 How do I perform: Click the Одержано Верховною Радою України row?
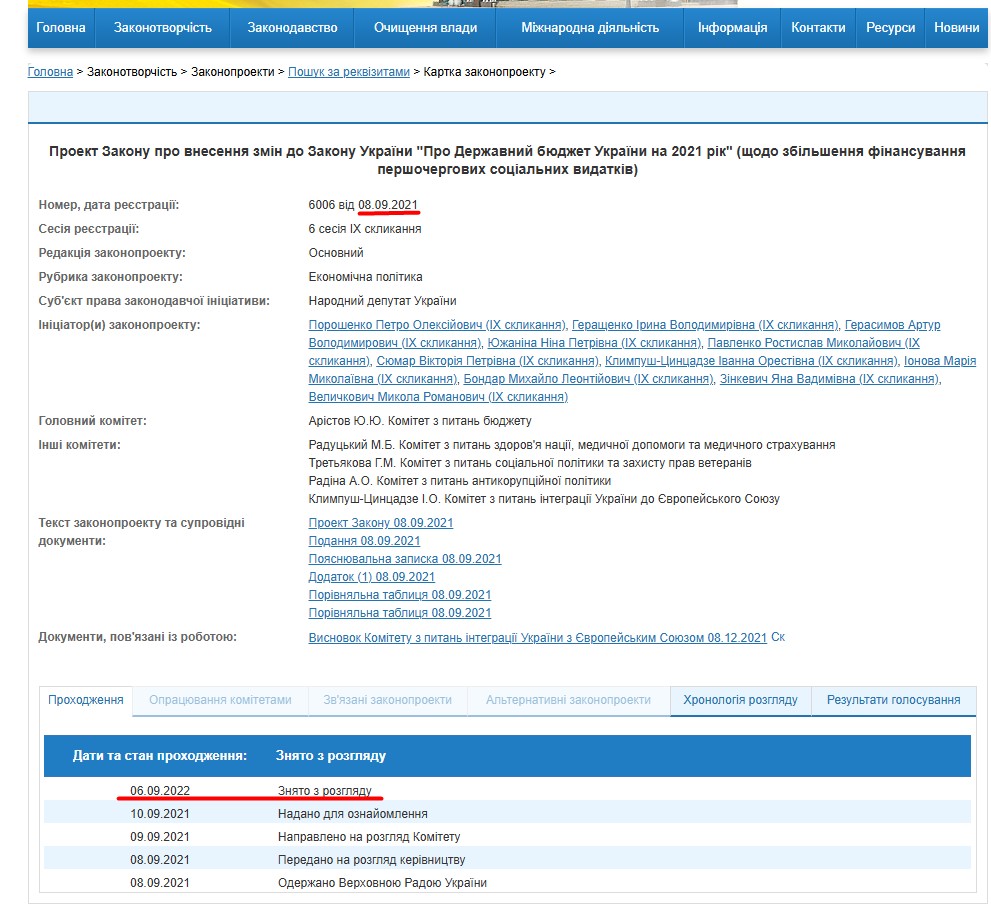[507, 883]
